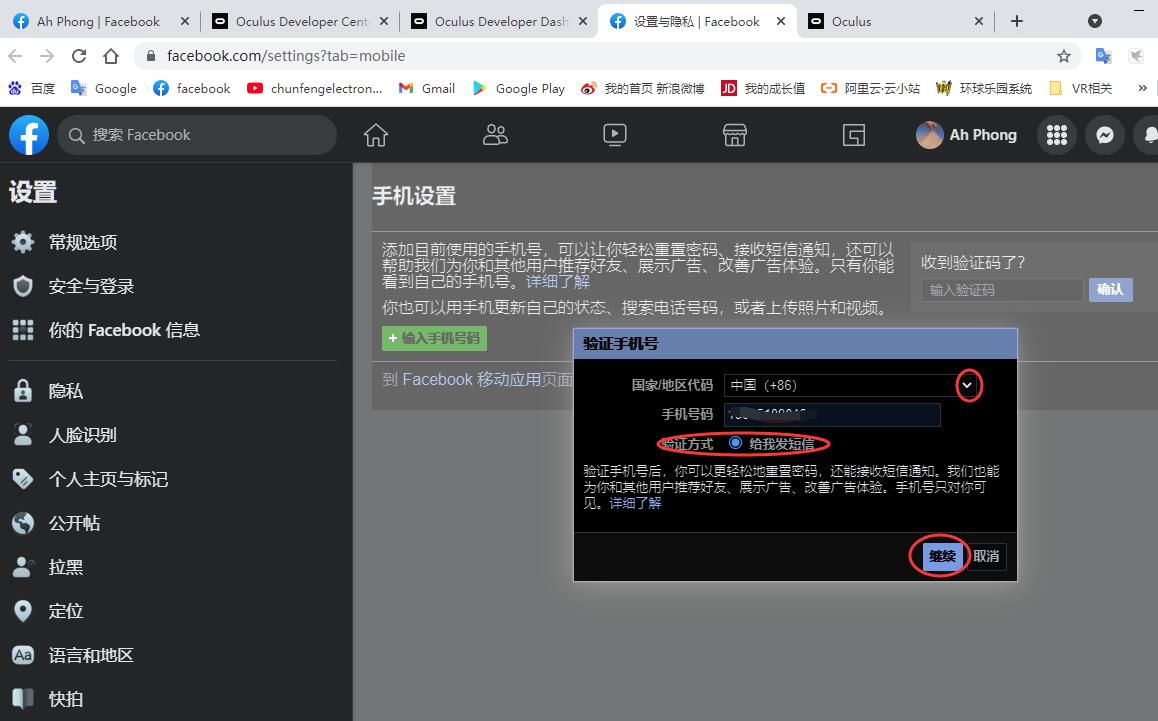Switch to the Oculus Developer Dashboard tab
This screenshot has height=721, width=1158.
(499, 21)
